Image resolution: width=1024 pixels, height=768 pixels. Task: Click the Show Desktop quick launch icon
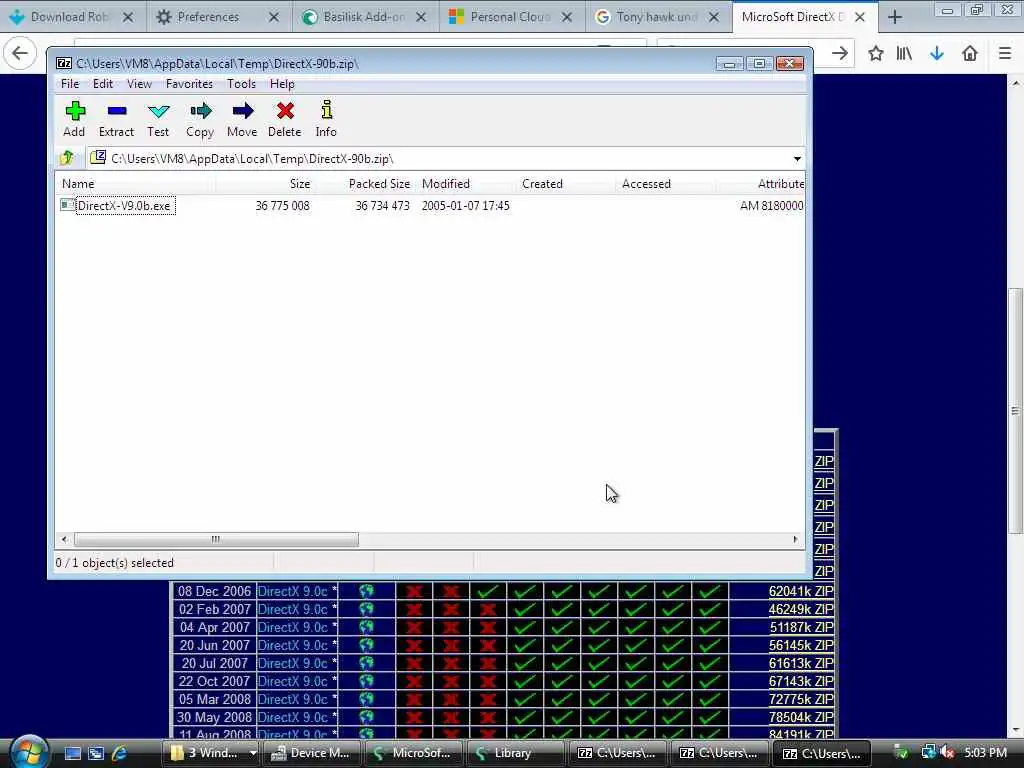72,753
